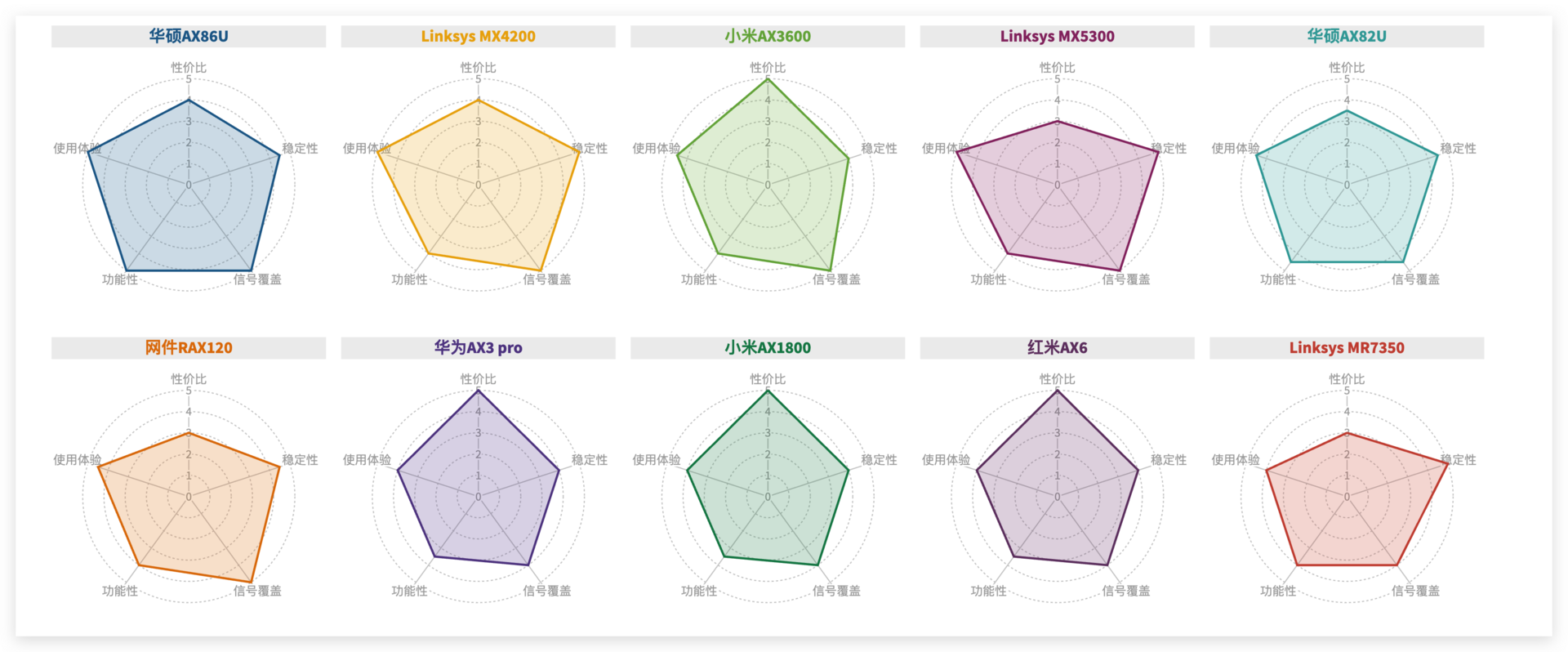Screen dimensions: 1568x652
Task: Click 性价比 axis label in 华硕AX86U chart
Action: pos(189,67)
